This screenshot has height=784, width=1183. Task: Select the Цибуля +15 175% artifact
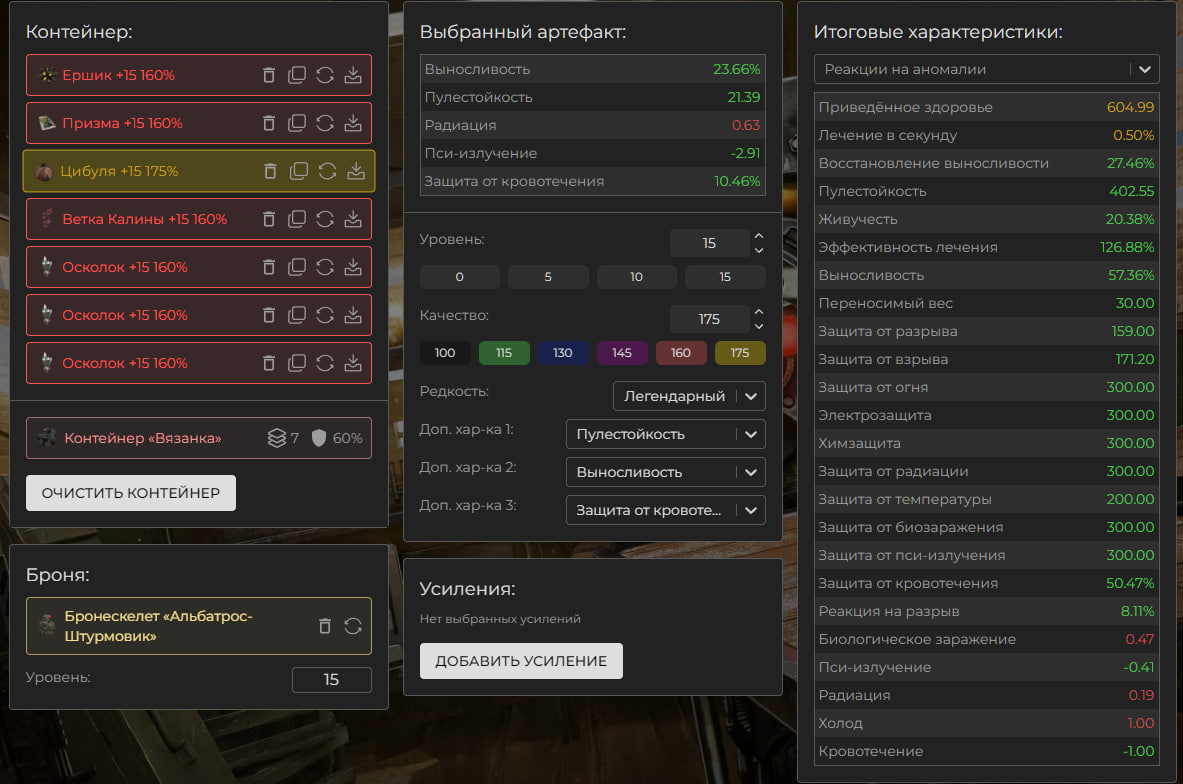[120, 171]
